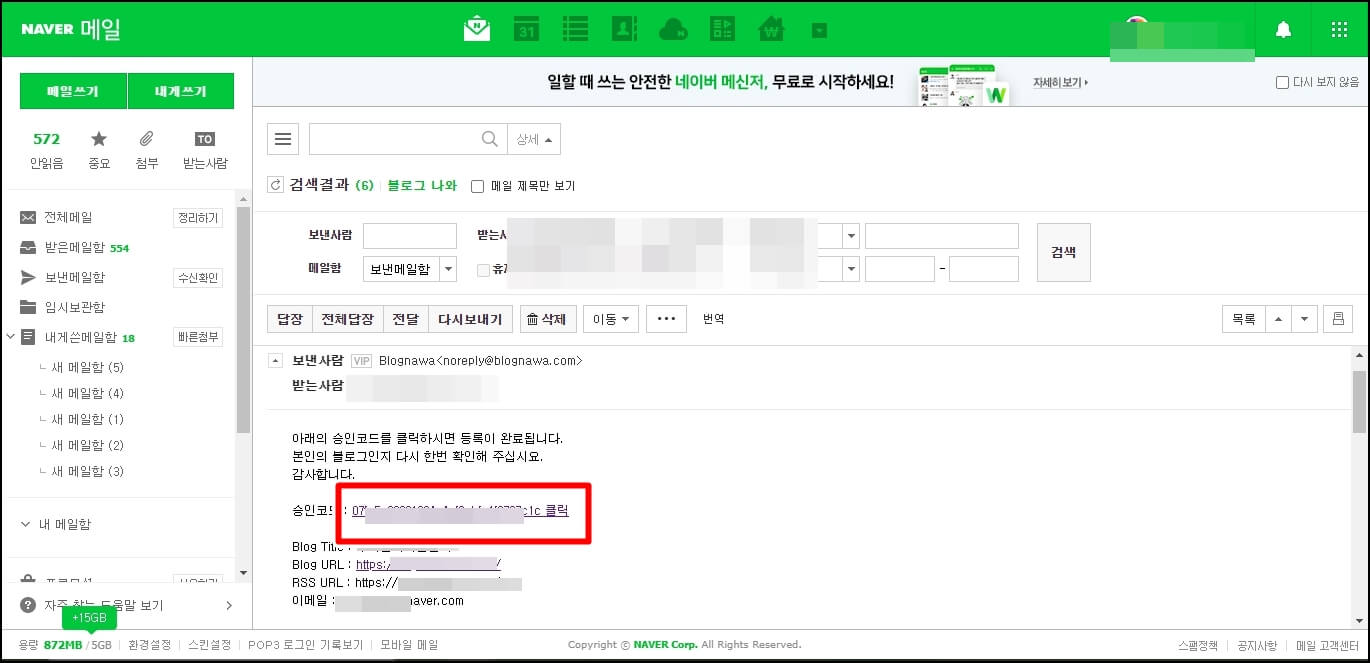1370x663 pixels.
Task: Expand the header more-services arrow
Action: pyautogui.click(x=820, y=31)
